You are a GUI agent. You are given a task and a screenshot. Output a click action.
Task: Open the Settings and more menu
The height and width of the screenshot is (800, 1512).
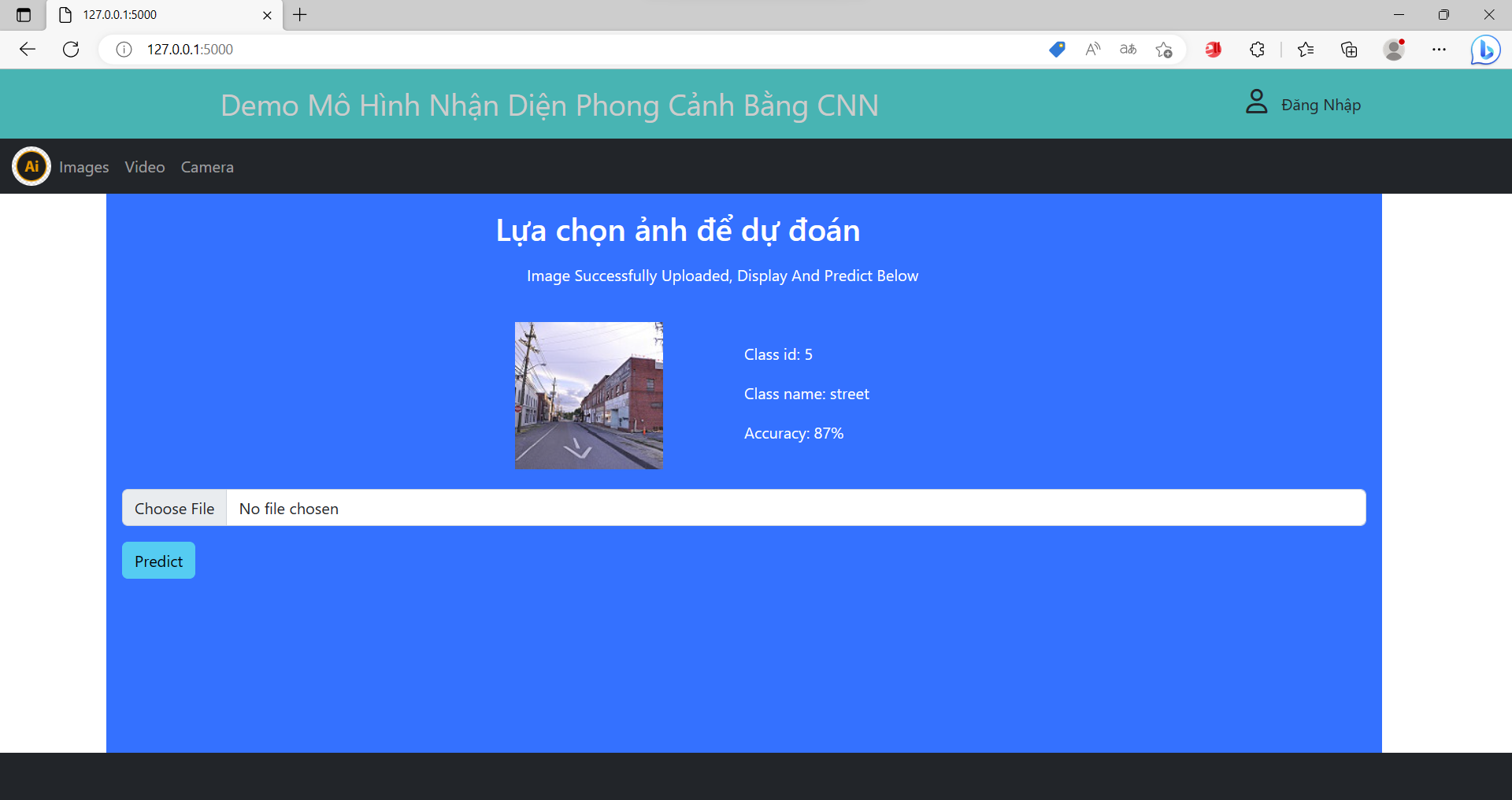pos(1440,50)
